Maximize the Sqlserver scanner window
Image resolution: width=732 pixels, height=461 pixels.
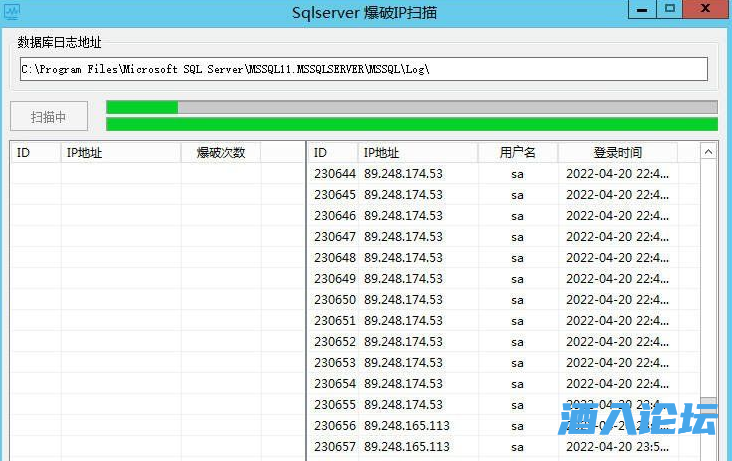pos(670,9)
